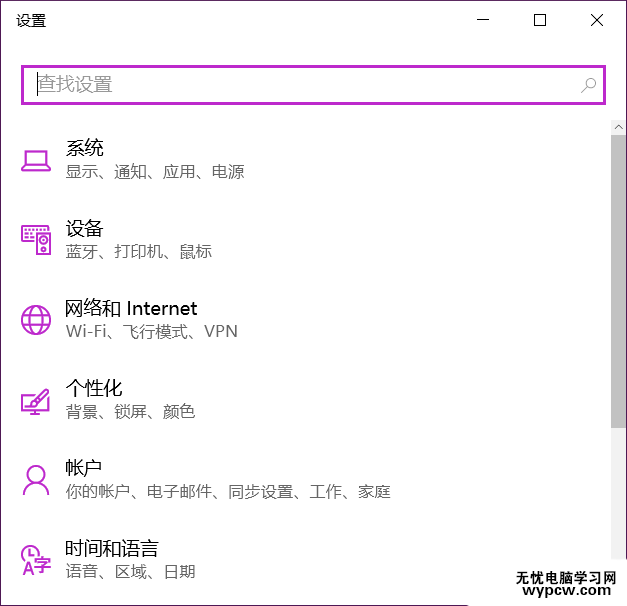Click the Accounts person icon
The image size is (627, 606).
click(x=36, y=480)
